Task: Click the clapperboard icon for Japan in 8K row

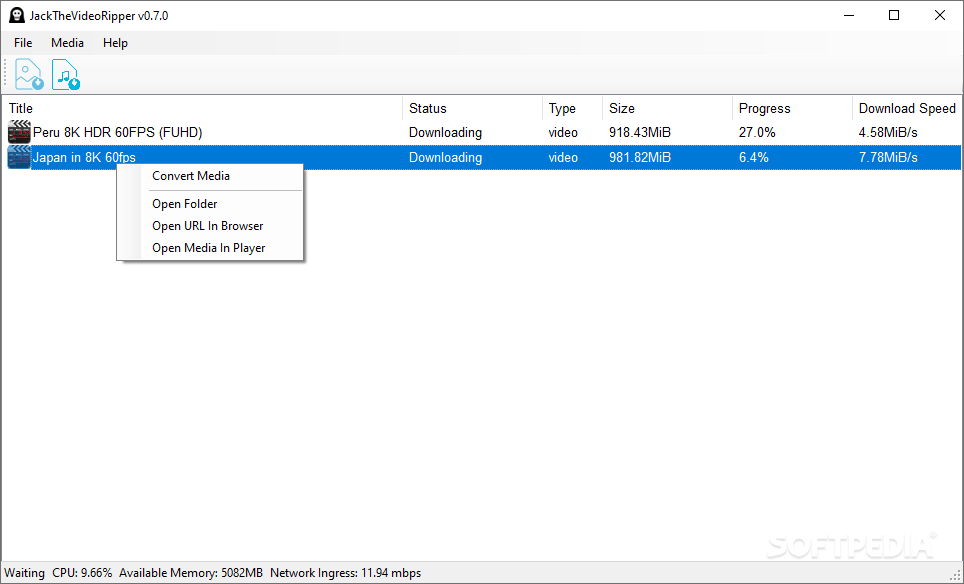Action: [x=19, y=157]
